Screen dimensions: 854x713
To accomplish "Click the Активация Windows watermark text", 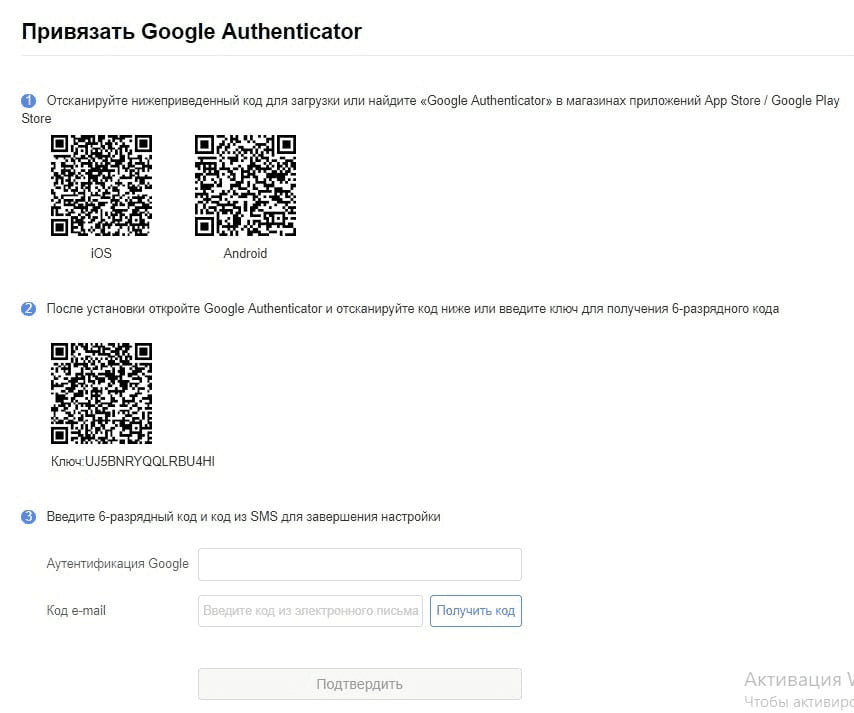I will (798, 680).
